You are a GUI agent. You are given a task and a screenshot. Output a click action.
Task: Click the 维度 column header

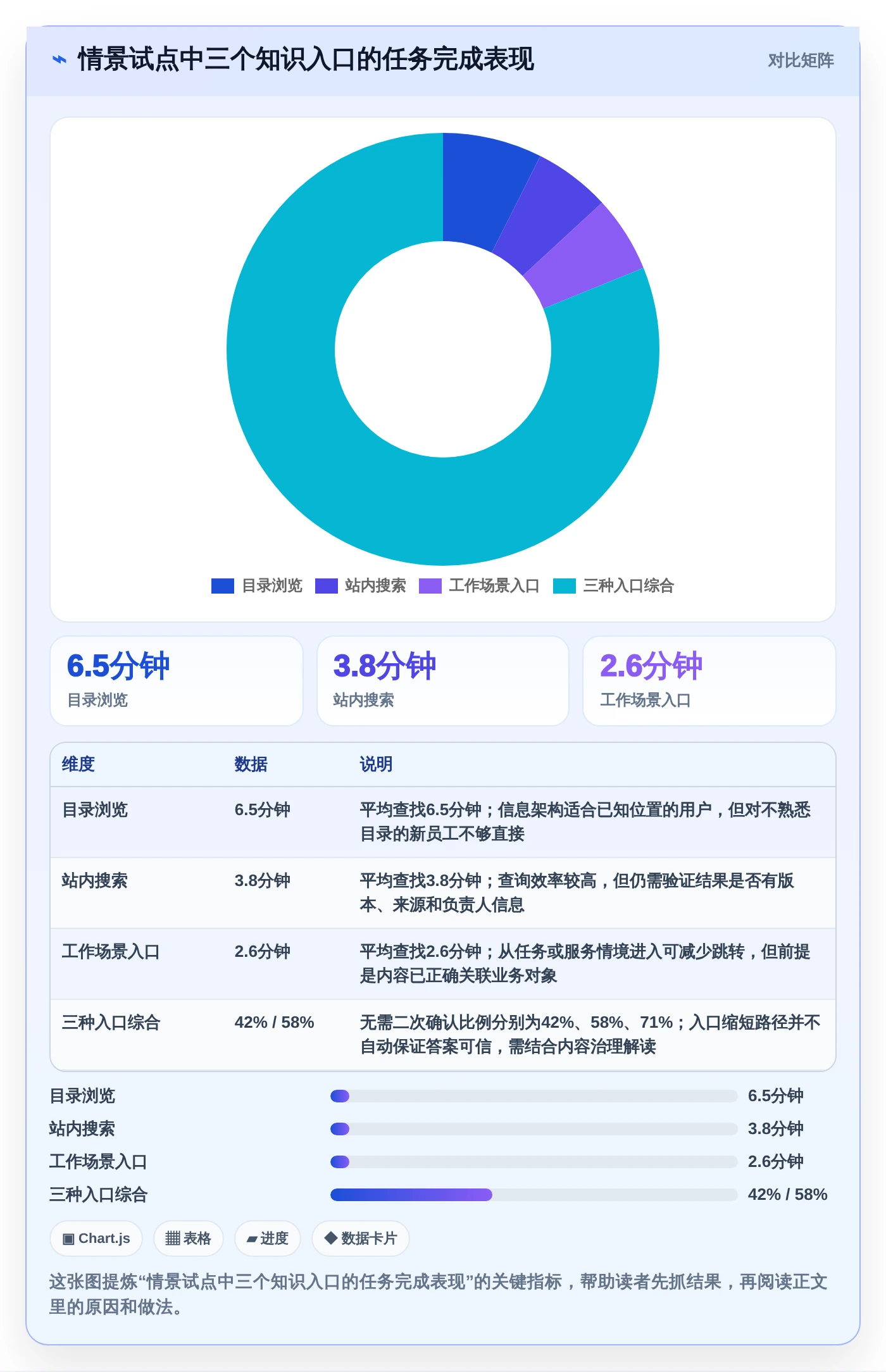[78, 764]
